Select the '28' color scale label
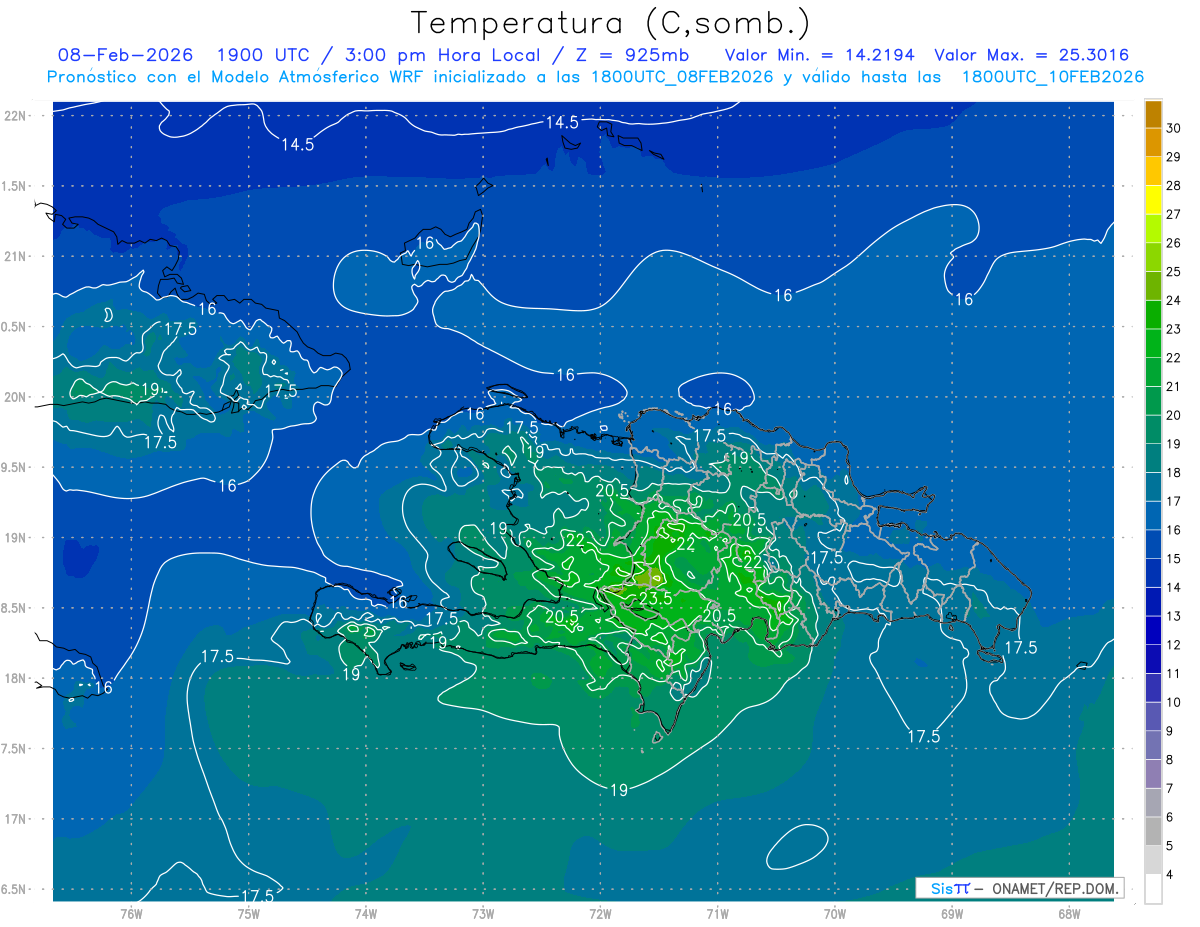 click(x=1174, y=186)
